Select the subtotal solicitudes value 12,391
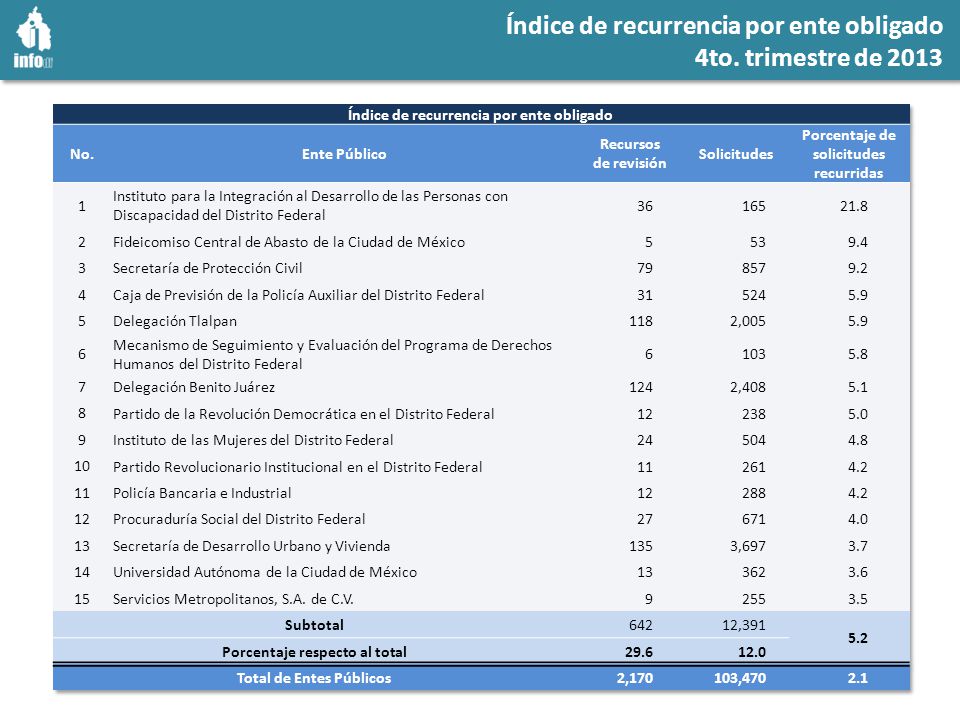The image size is (960, 720). click(x=744, y=625)
